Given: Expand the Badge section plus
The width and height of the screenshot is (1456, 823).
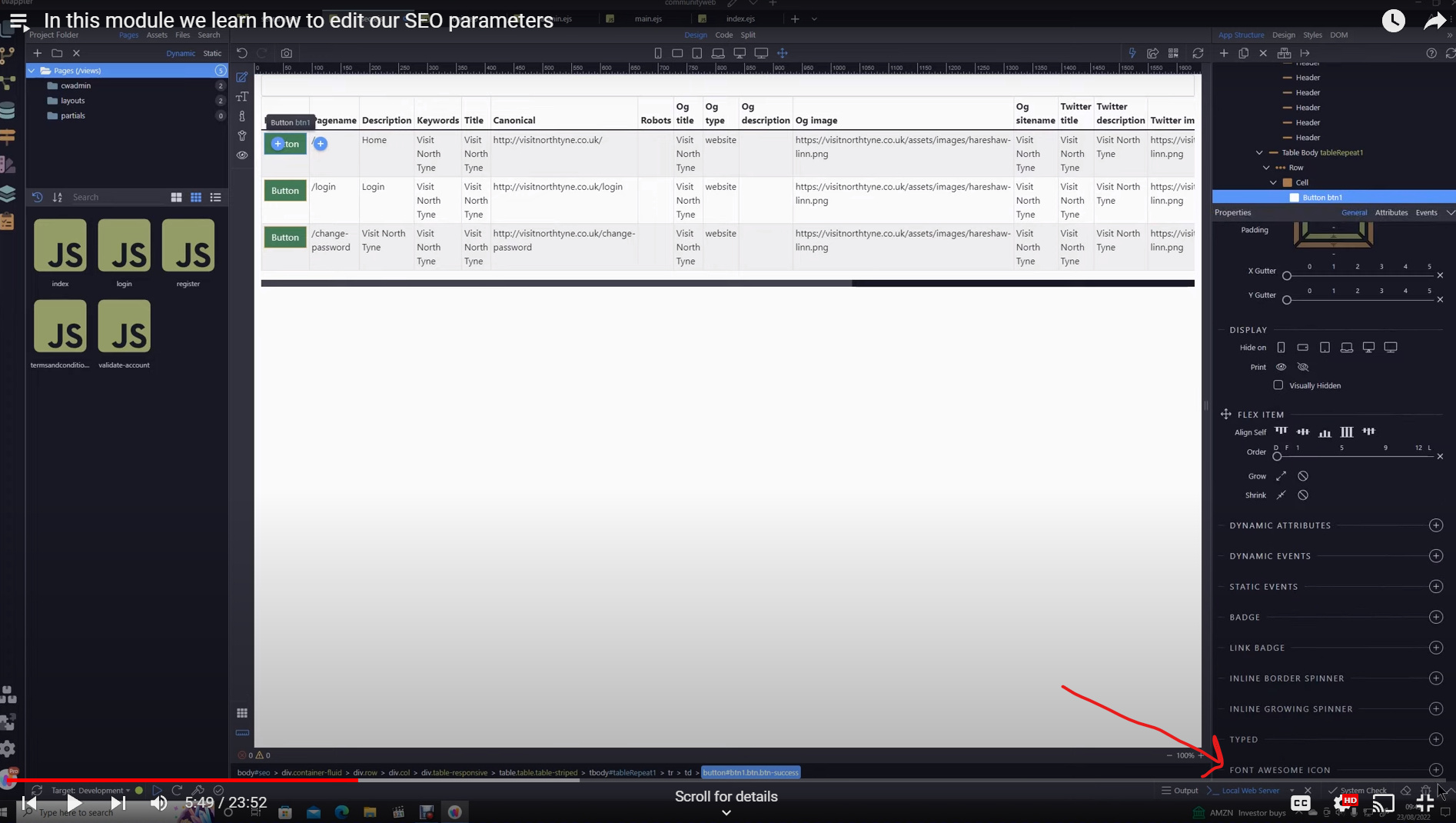Looking at the screenshot, I should pos(1435,617).
